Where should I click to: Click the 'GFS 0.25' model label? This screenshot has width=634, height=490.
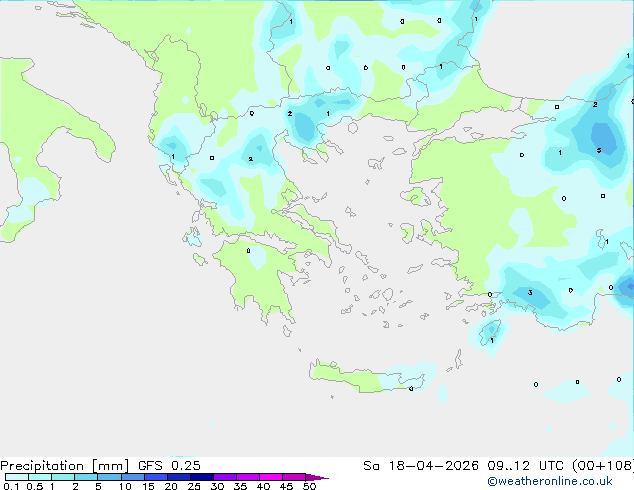[169, 466]
